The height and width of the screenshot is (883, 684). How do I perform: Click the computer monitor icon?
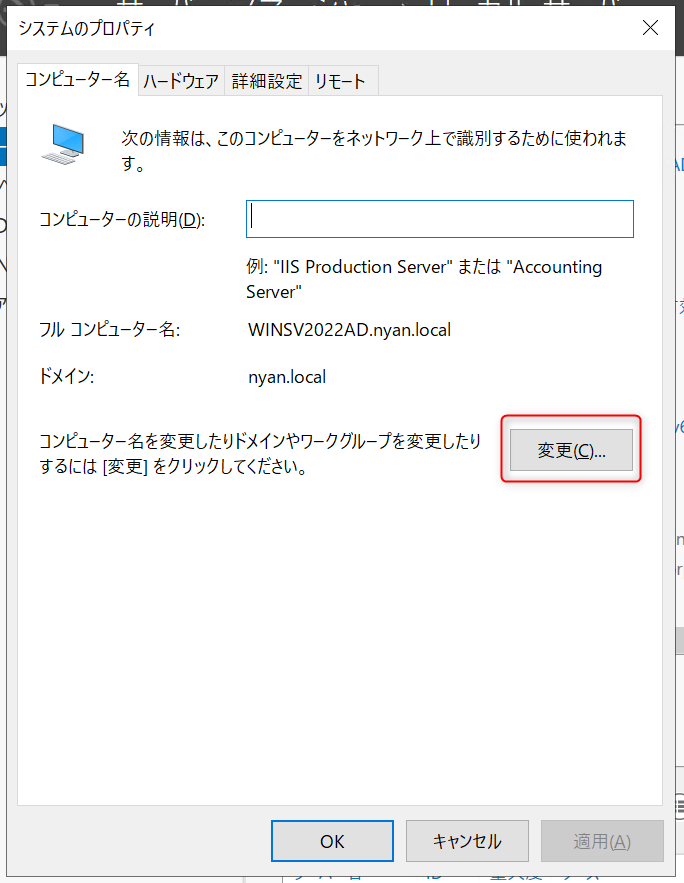click(64, 143)
